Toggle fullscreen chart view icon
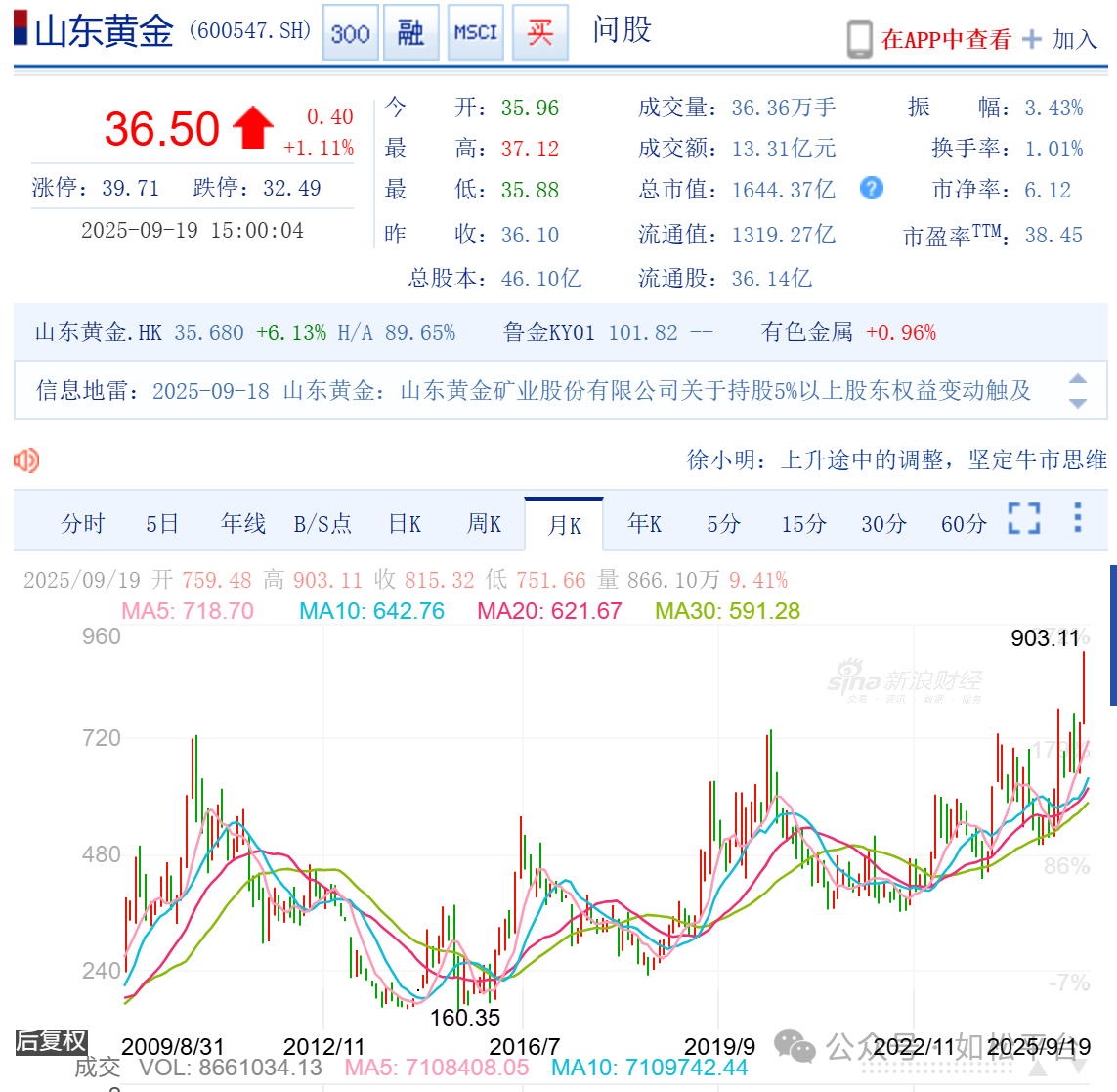This screenshot has height=1092, width=1117. (1023, 518)
